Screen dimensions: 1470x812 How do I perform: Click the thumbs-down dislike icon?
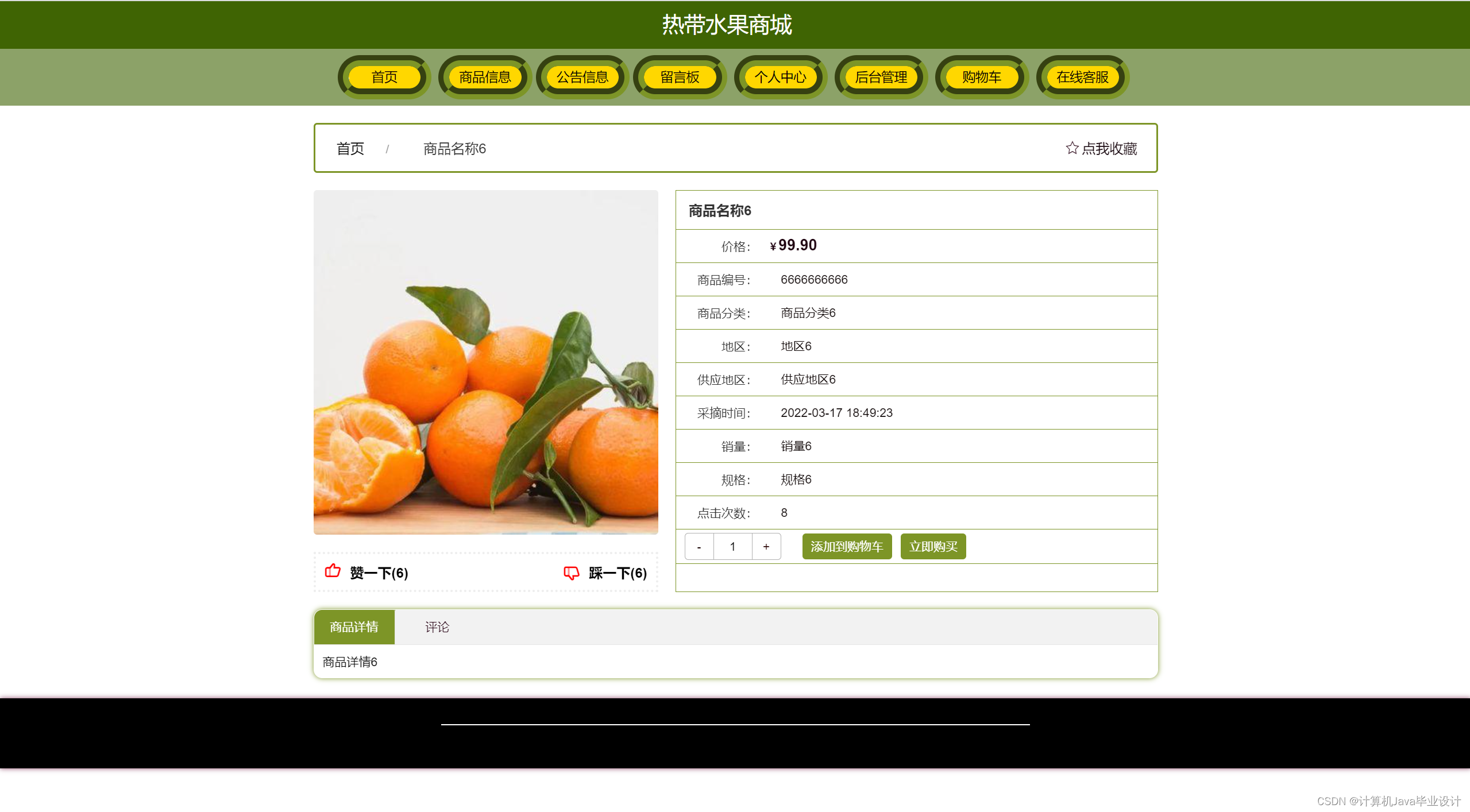click(x=571, y=573)
